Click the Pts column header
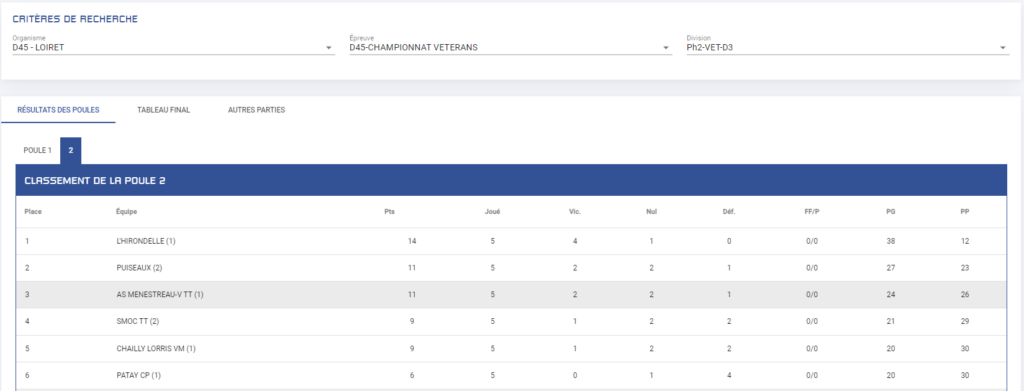This screenshot has height=391, width=1024. pyautogui.click(x=389, y=211)
